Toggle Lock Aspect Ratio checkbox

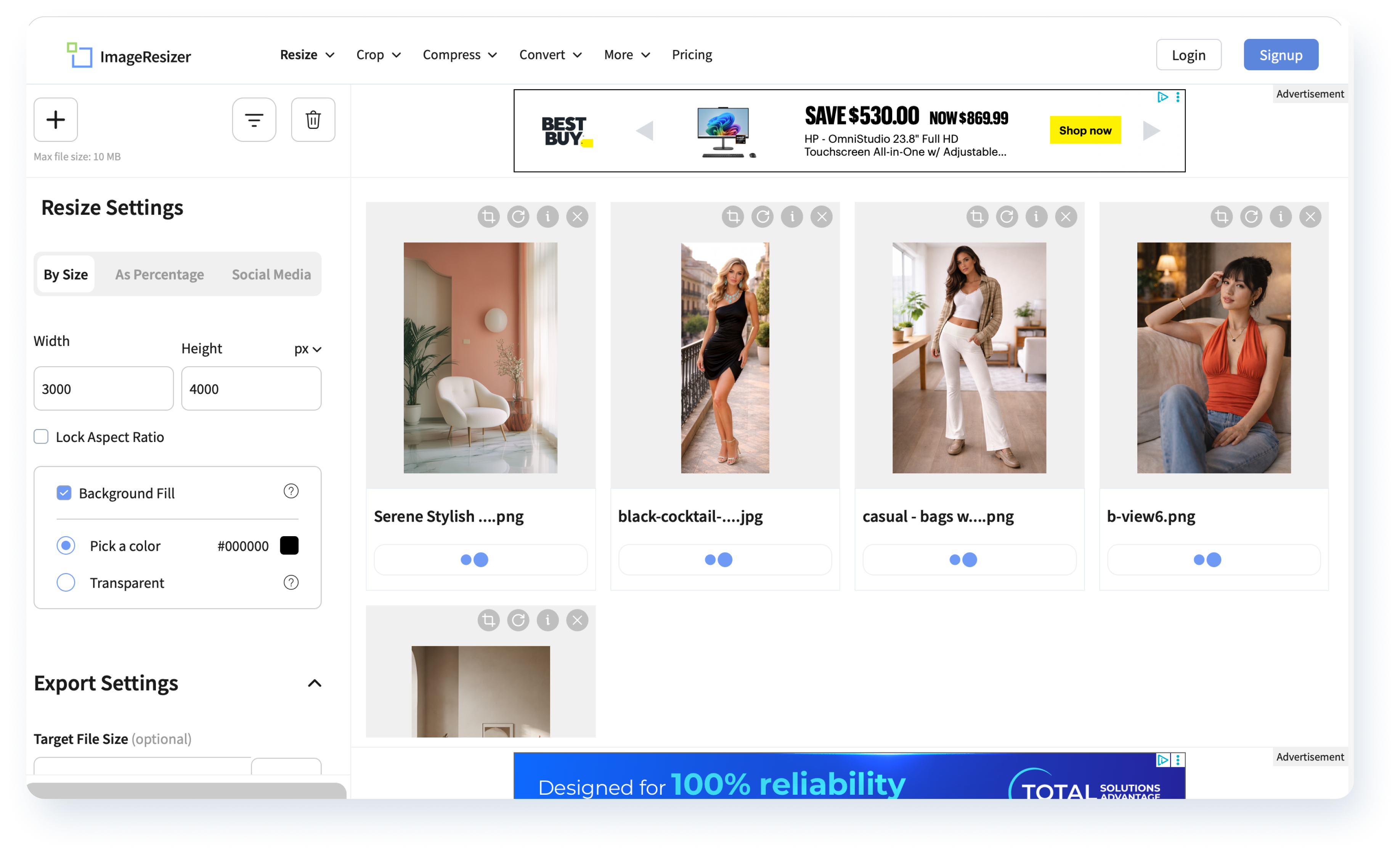[41, 437]
